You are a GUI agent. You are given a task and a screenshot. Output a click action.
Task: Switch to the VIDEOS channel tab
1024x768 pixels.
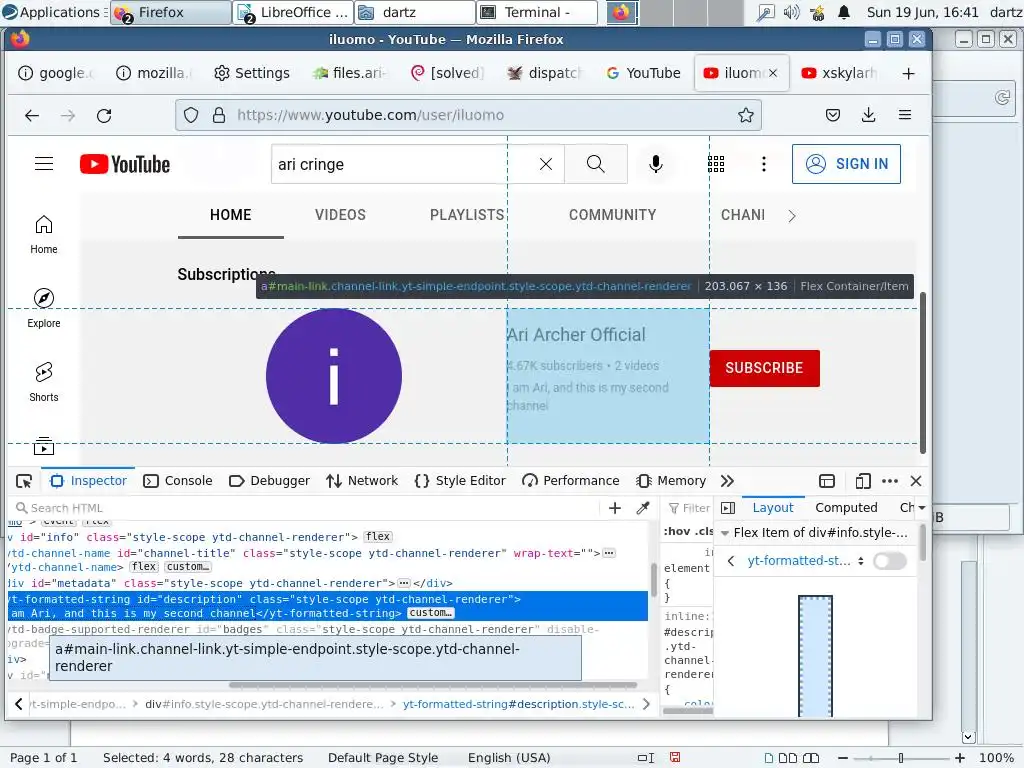click(340, 215)
